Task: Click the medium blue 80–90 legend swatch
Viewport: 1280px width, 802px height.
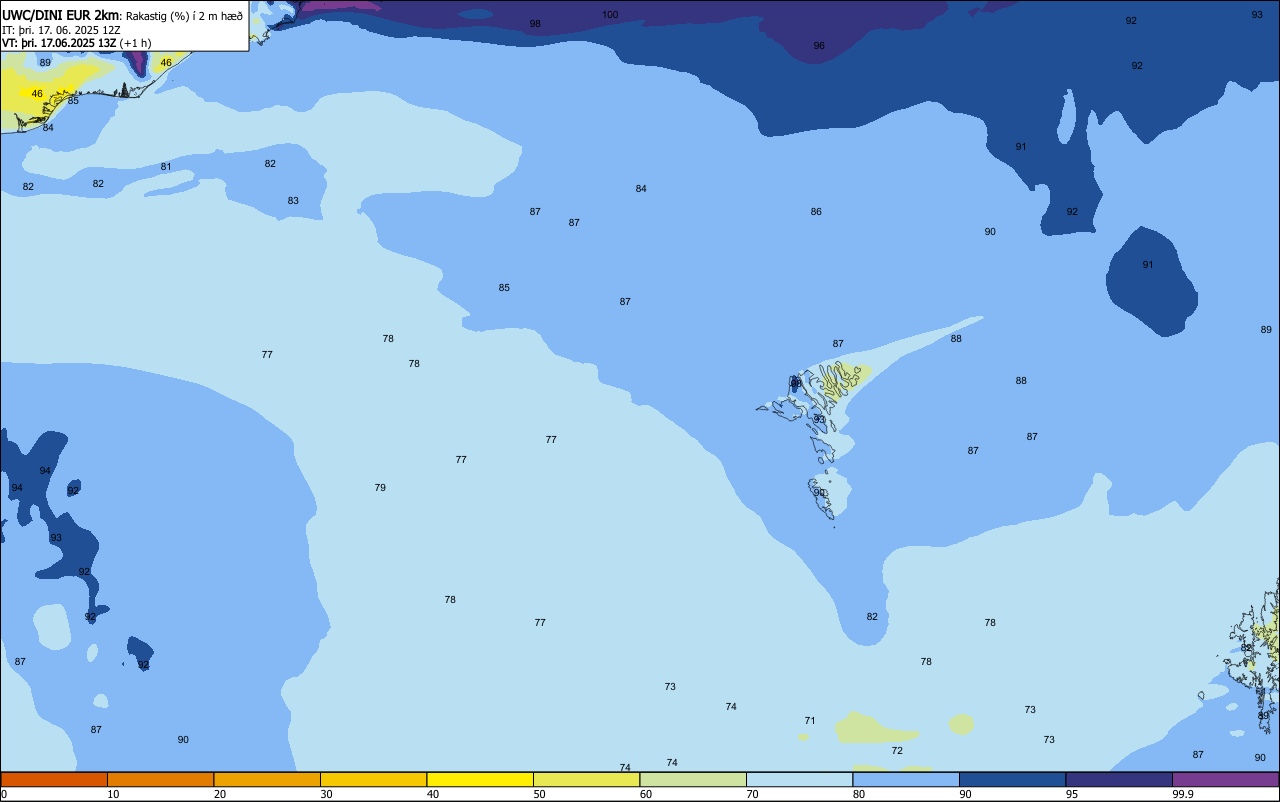Action: [x=906, y=779]
